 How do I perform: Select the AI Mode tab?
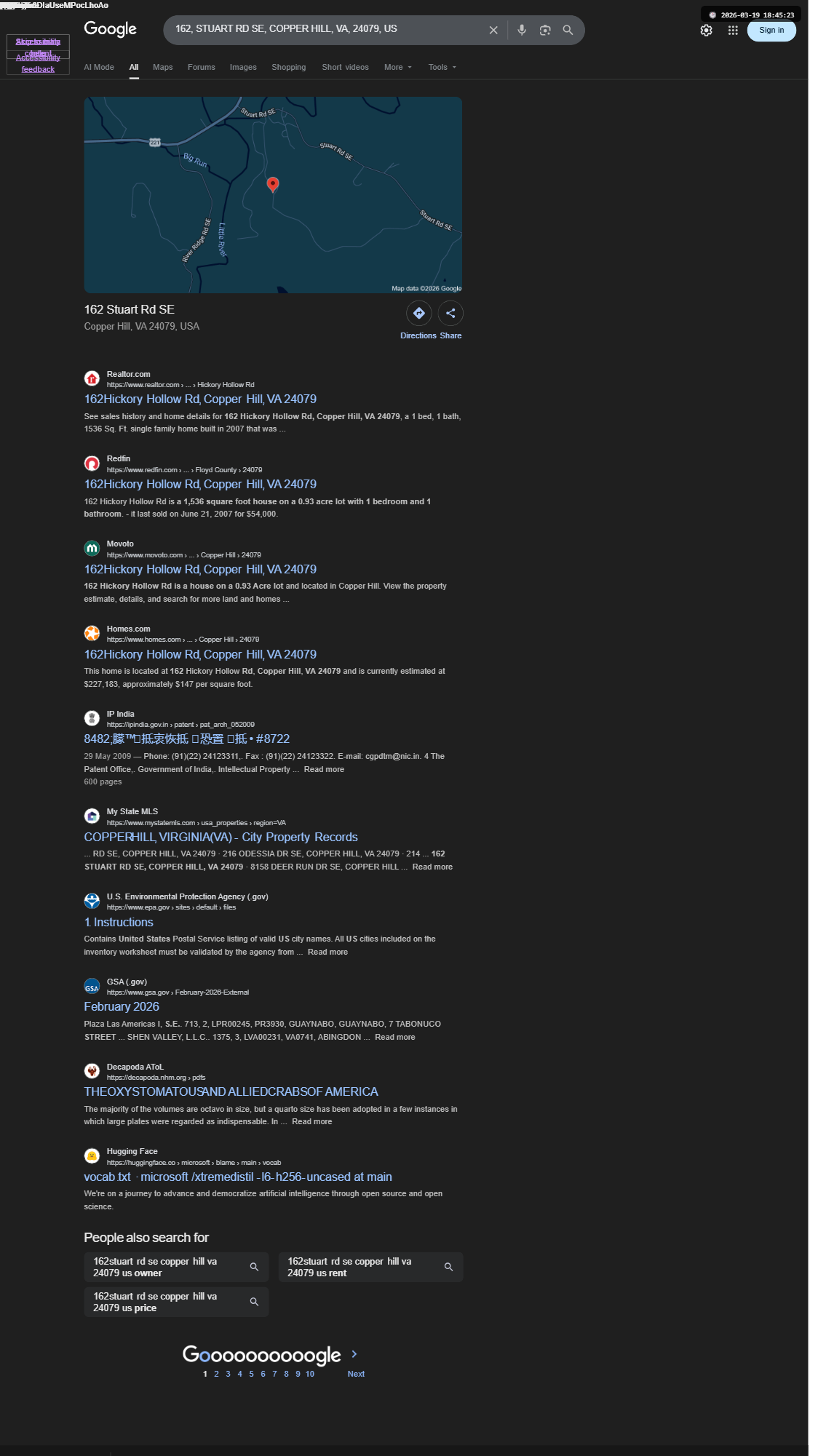coord(99,67)
